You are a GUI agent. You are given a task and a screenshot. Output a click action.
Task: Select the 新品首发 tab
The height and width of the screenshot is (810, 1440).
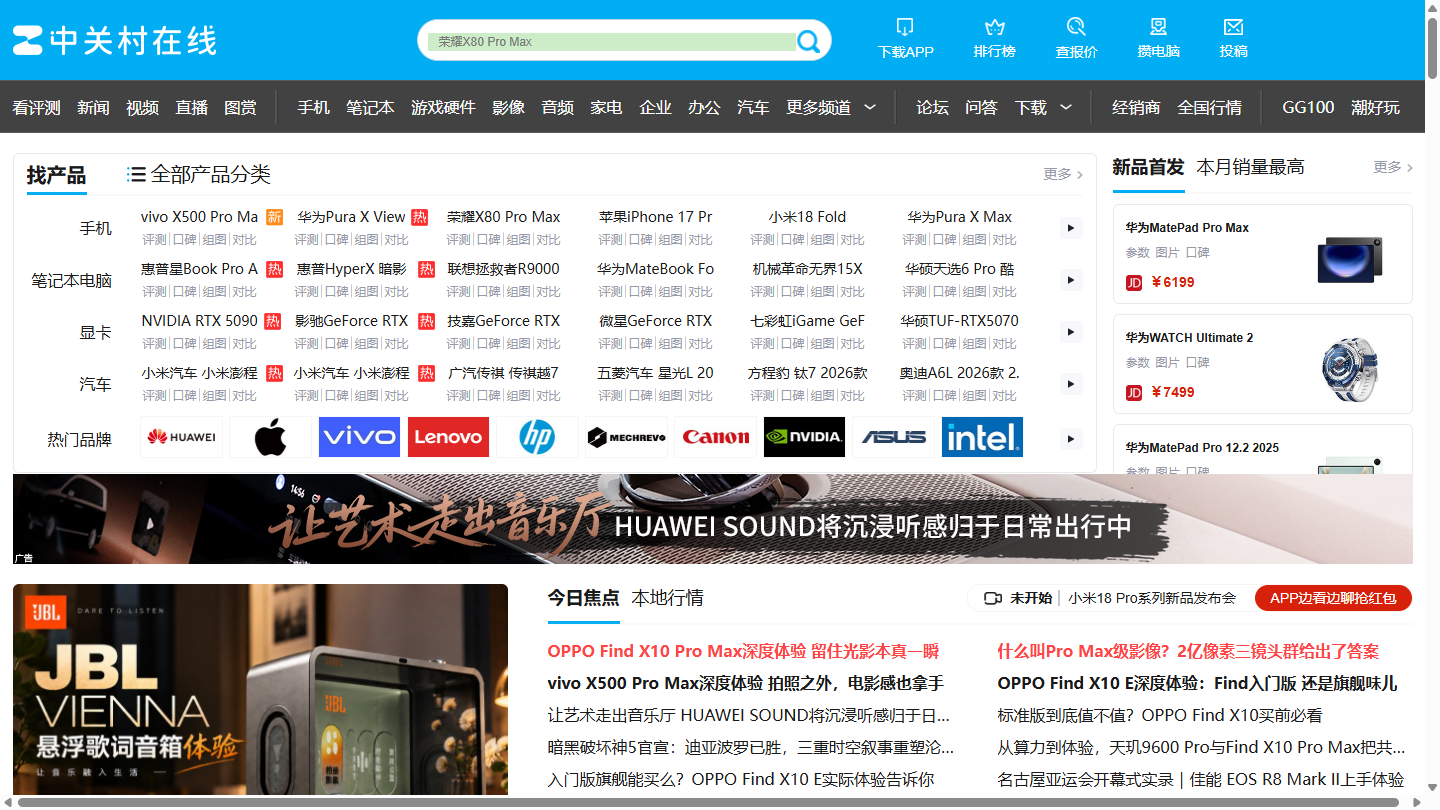1148,167
